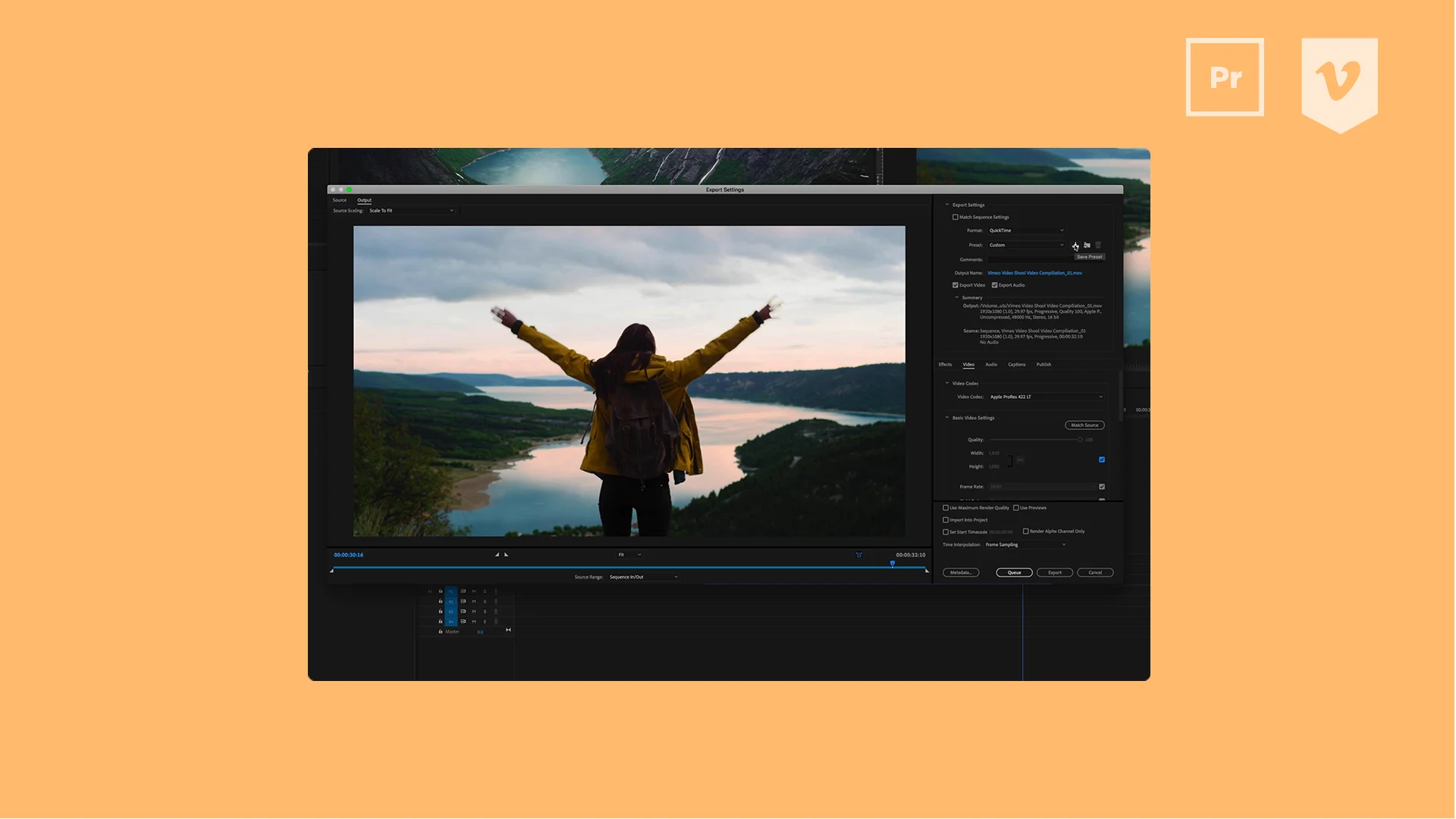The image size is (1456, 819).
Task: Click the A4 track lock icon
Action: [x=441, y=622]
